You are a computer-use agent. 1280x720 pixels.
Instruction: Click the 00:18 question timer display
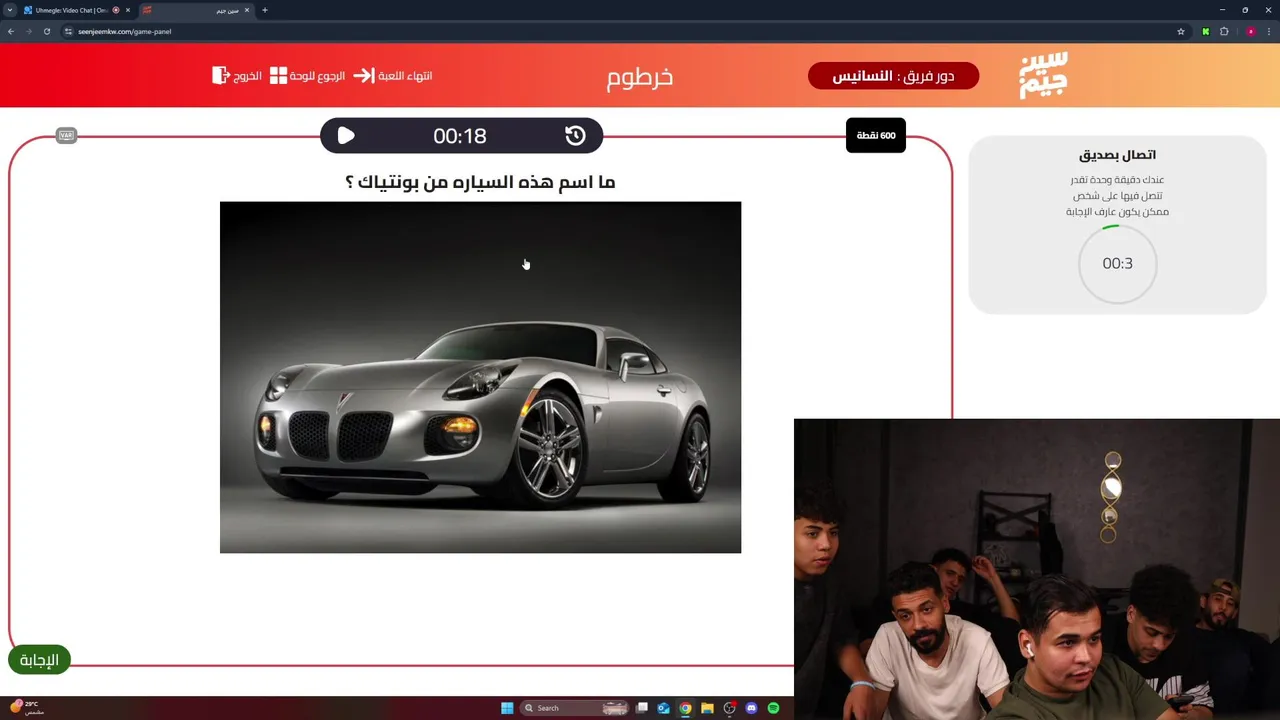pyautogui.click(x=459, y=136)
